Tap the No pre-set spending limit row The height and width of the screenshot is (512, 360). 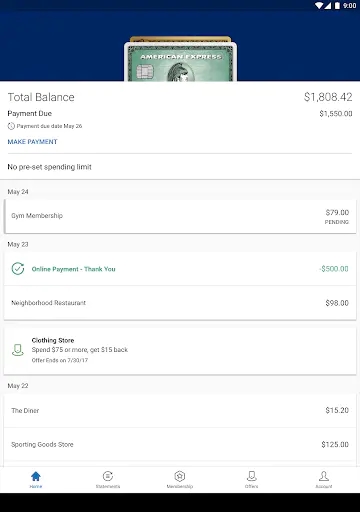[180, 167]
